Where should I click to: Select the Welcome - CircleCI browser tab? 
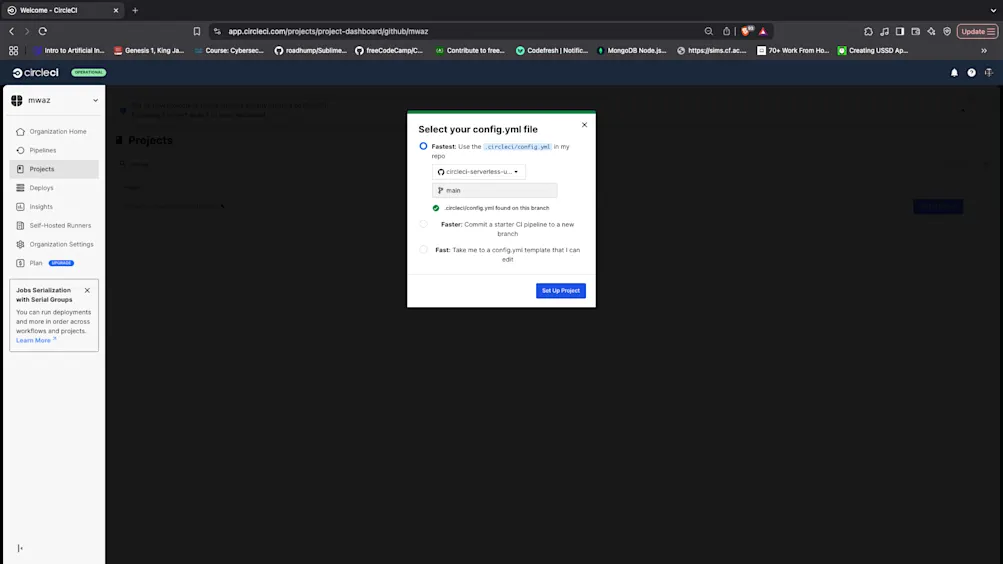pyautogui.click(x=62, y=10)
